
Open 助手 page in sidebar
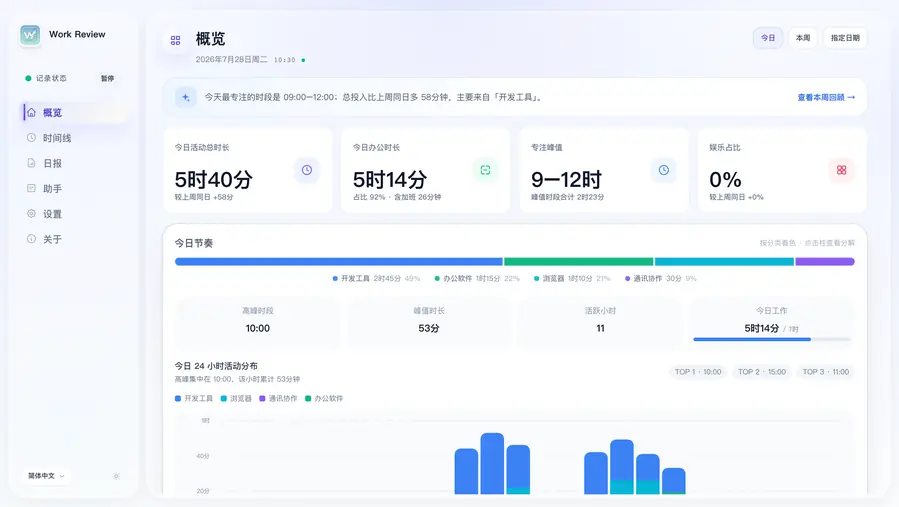tap(74, 188)
